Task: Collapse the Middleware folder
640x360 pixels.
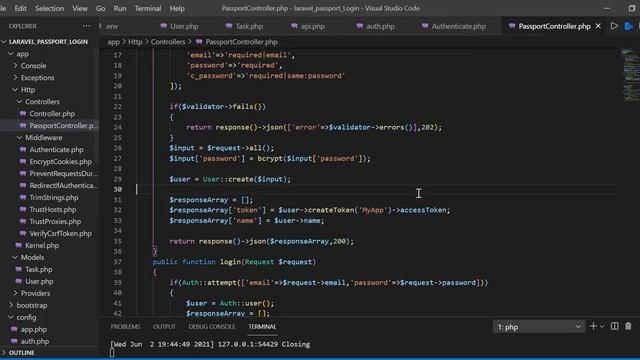Action: click(x=43, y=138)
